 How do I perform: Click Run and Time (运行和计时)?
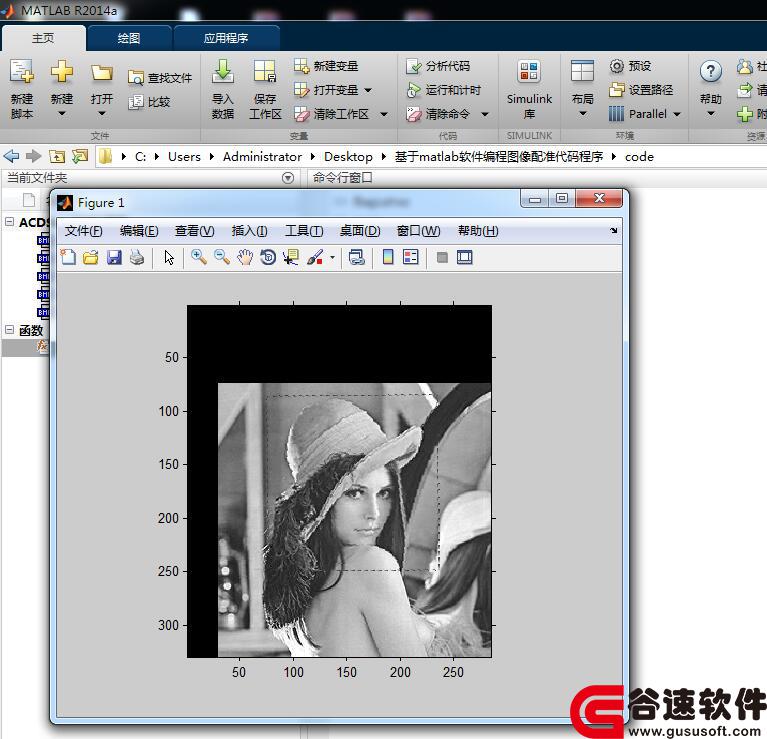(x=444, y=90)
